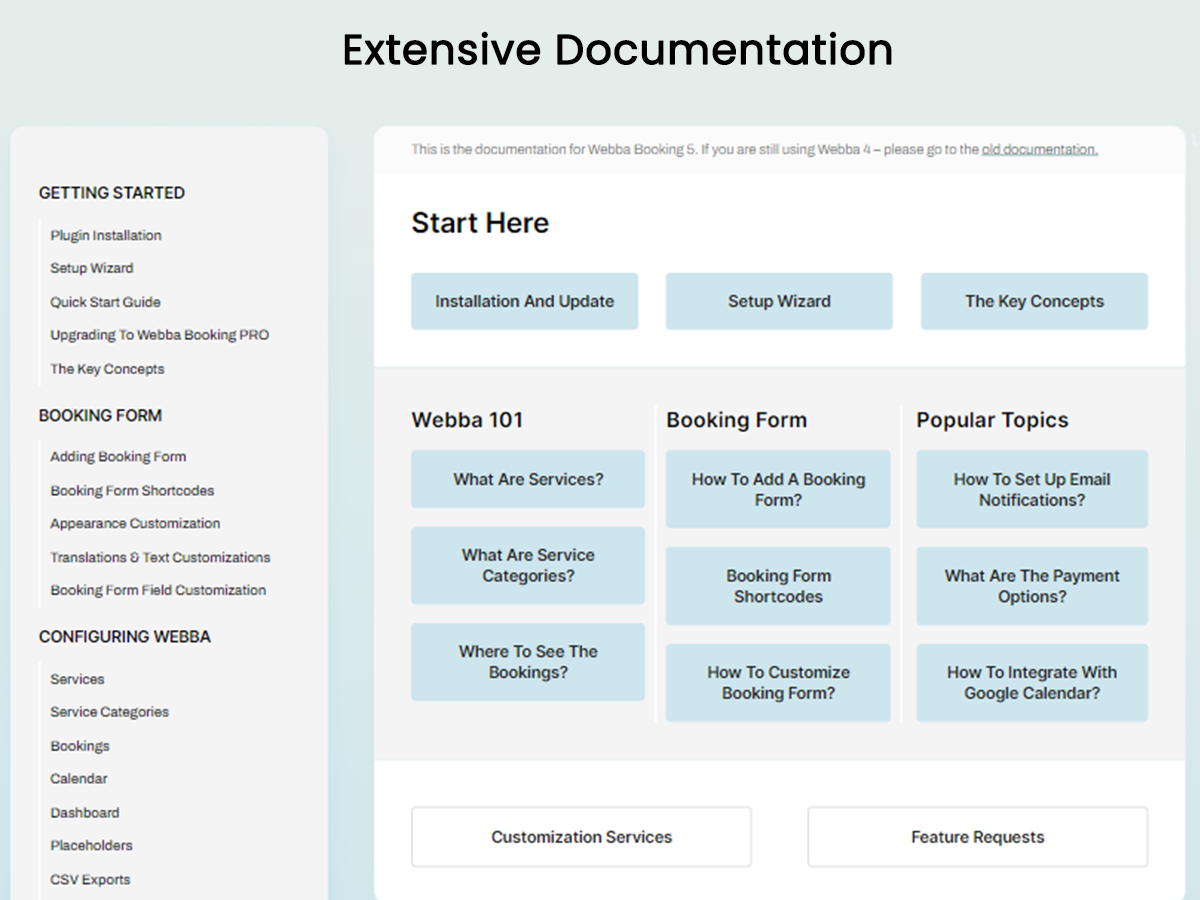Open the Plugin Installation sidebar link
Viewport: 1200px width, 900px height.
[106, 235]
